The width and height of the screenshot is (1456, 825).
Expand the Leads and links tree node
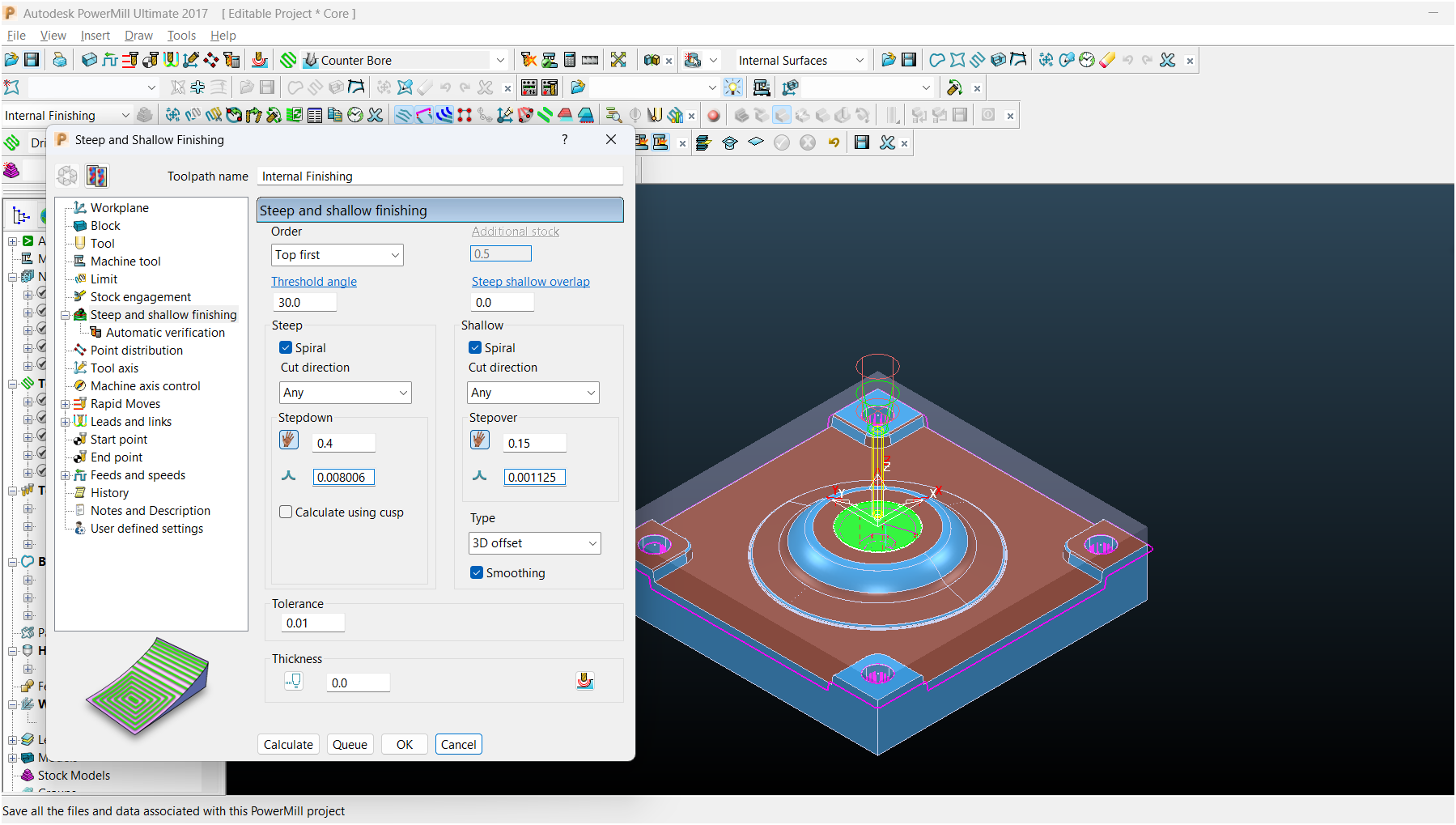65,422
